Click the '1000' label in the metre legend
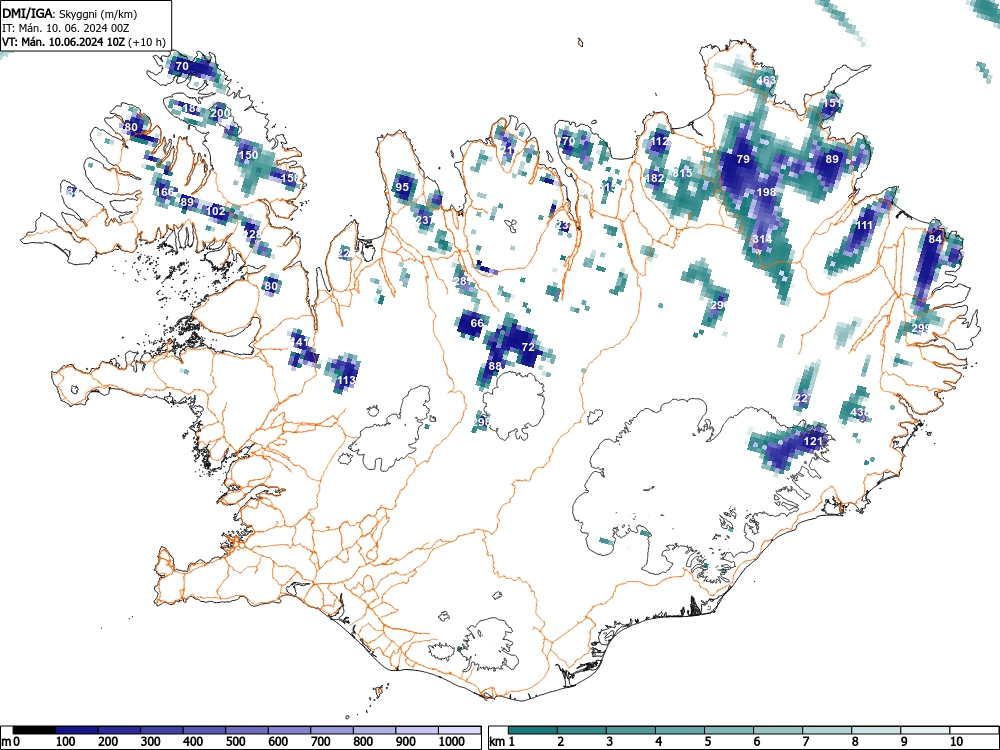 click(x=452, y=742)
